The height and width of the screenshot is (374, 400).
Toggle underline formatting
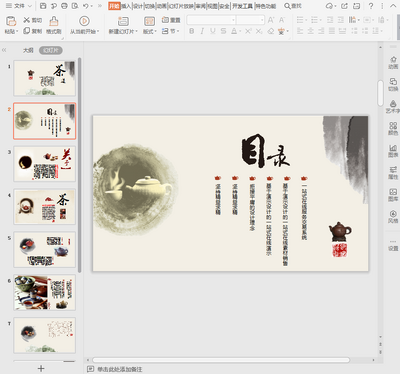coord(213,31)
